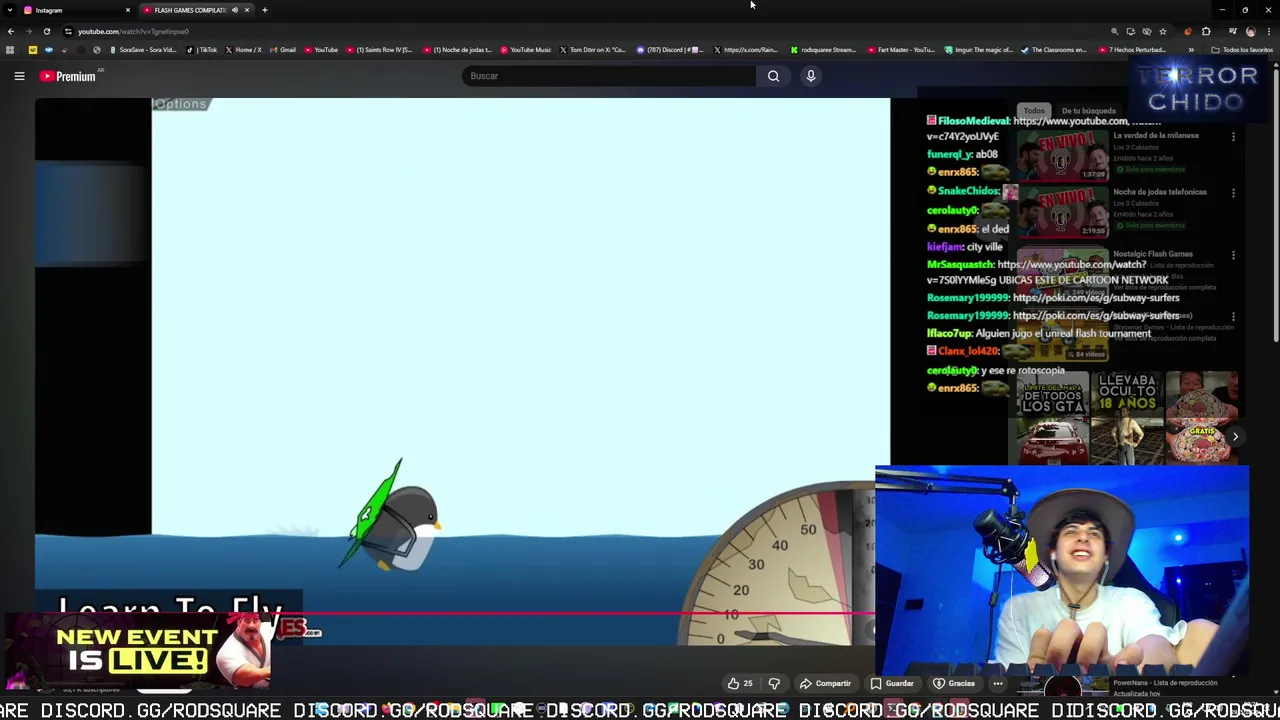Close the Instagram tab
The image size is (1280, 720).
pos(127,10)
